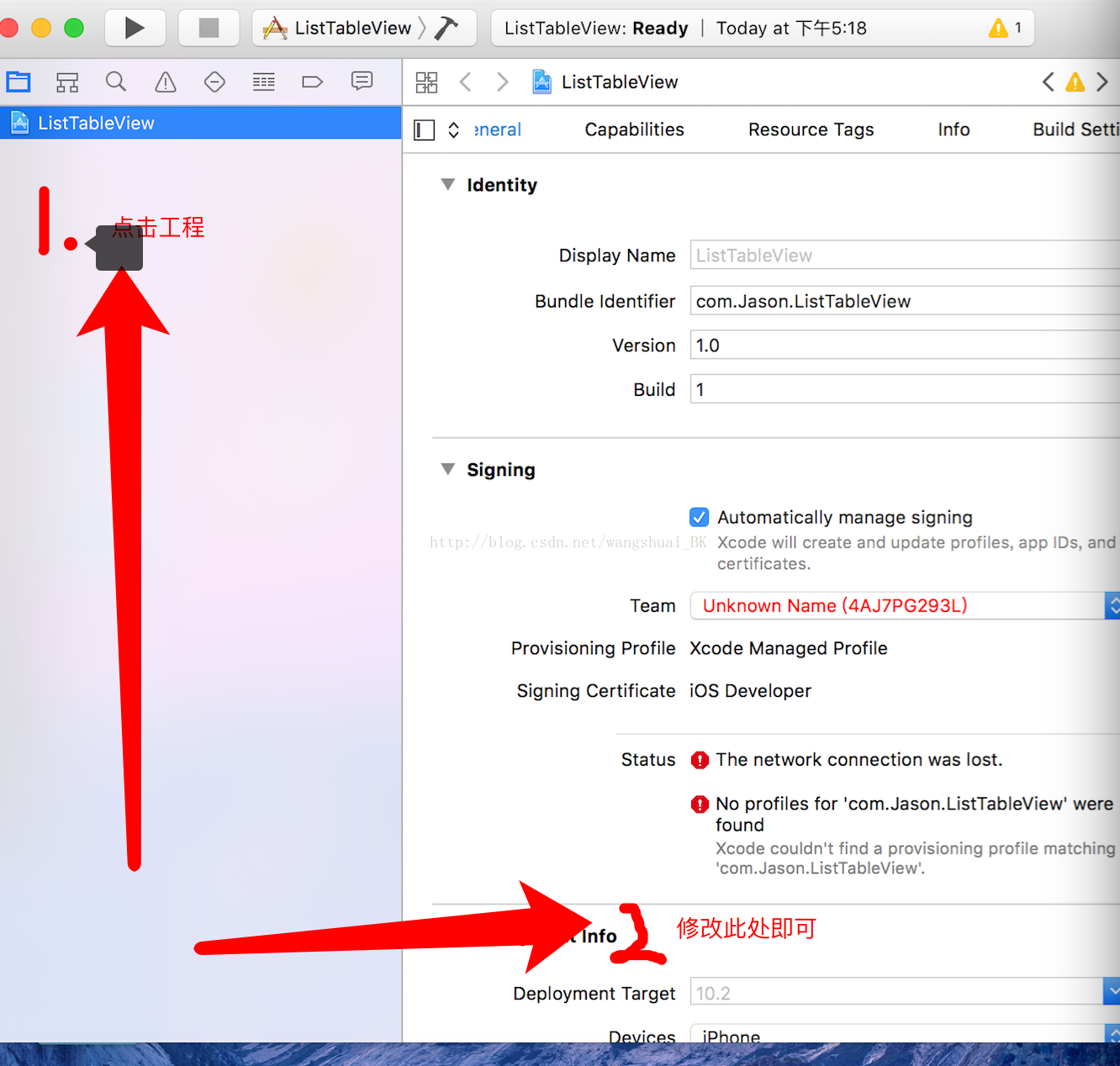Open the ListTableView scheme selector

click(341, 28)
